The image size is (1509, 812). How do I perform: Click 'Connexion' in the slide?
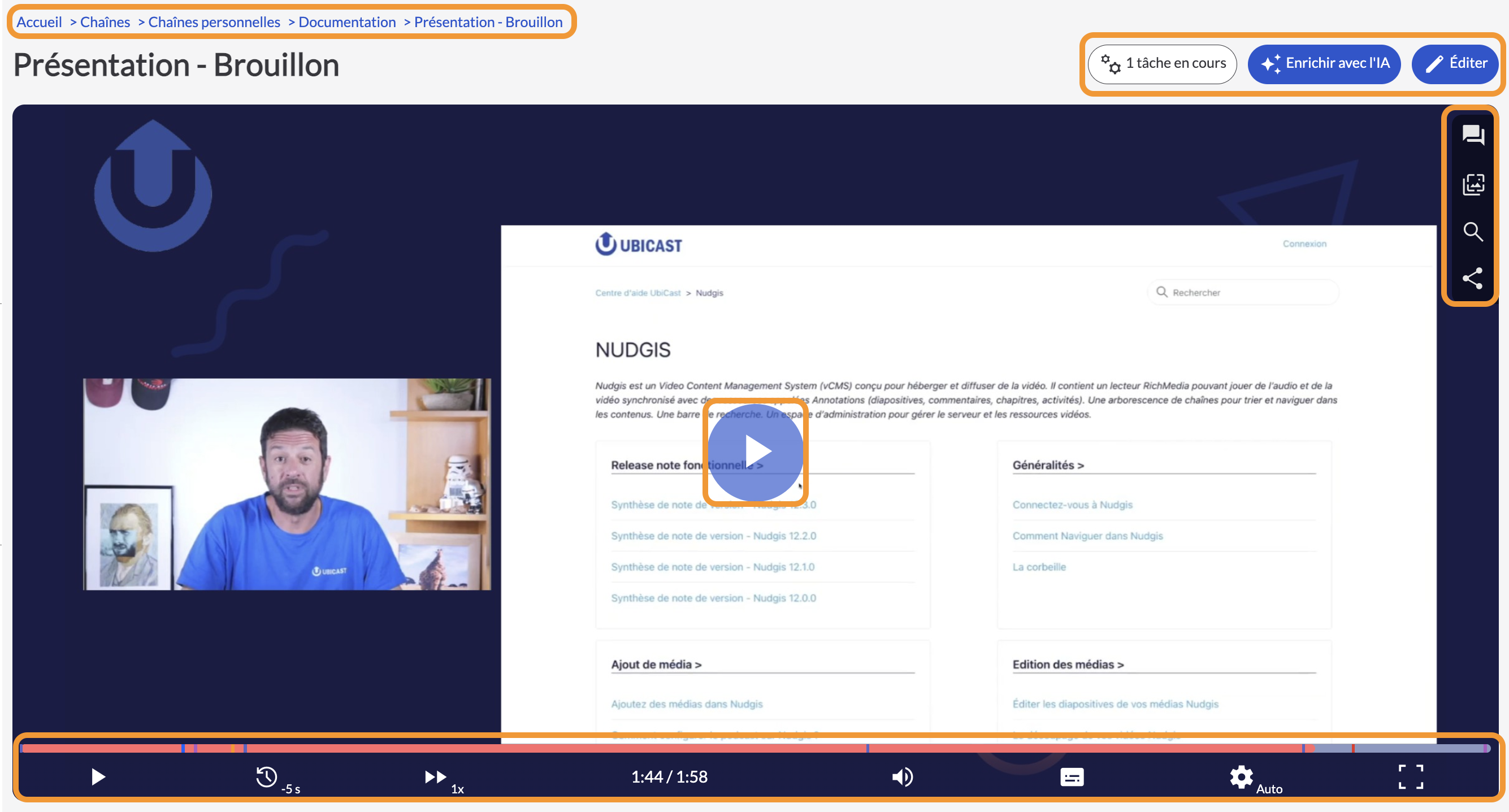[x=1304, y=244]
